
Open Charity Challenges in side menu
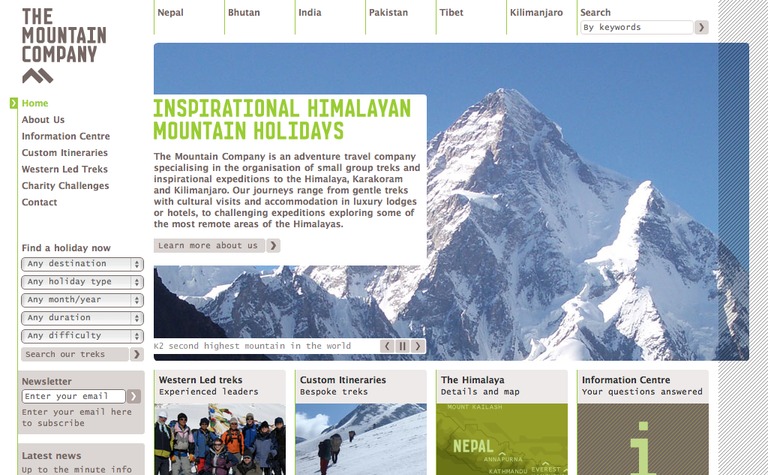(x=65, y=186)
